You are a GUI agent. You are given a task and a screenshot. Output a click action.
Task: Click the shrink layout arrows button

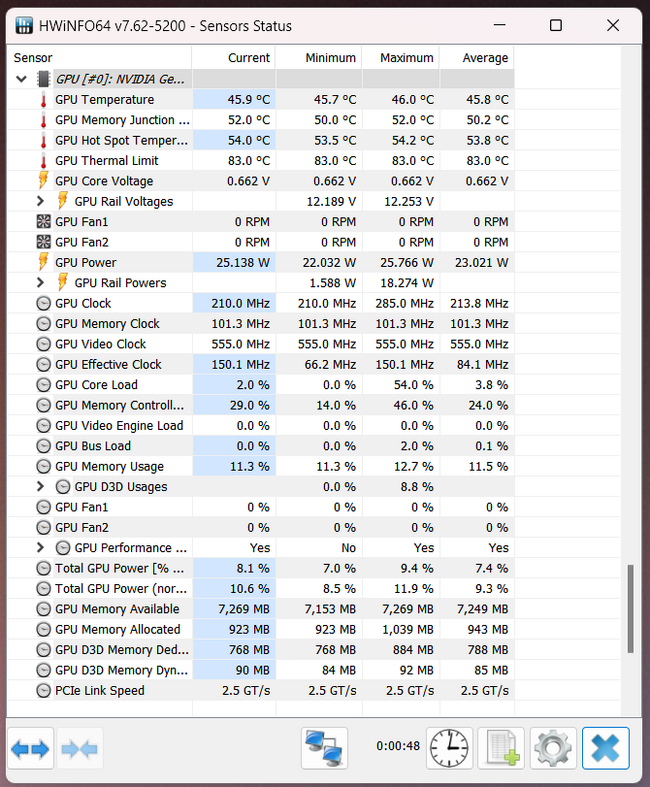point(80,748)
